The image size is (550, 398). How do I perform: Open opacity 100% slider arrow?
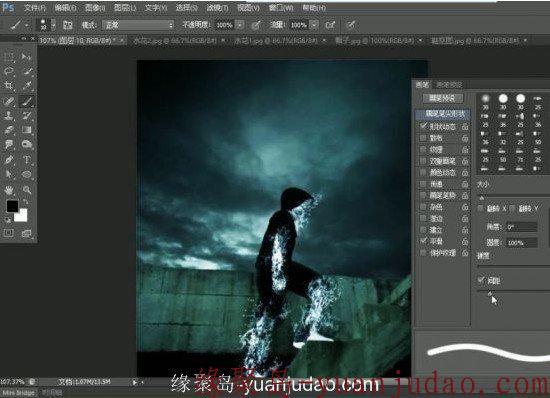coord(240,25)
